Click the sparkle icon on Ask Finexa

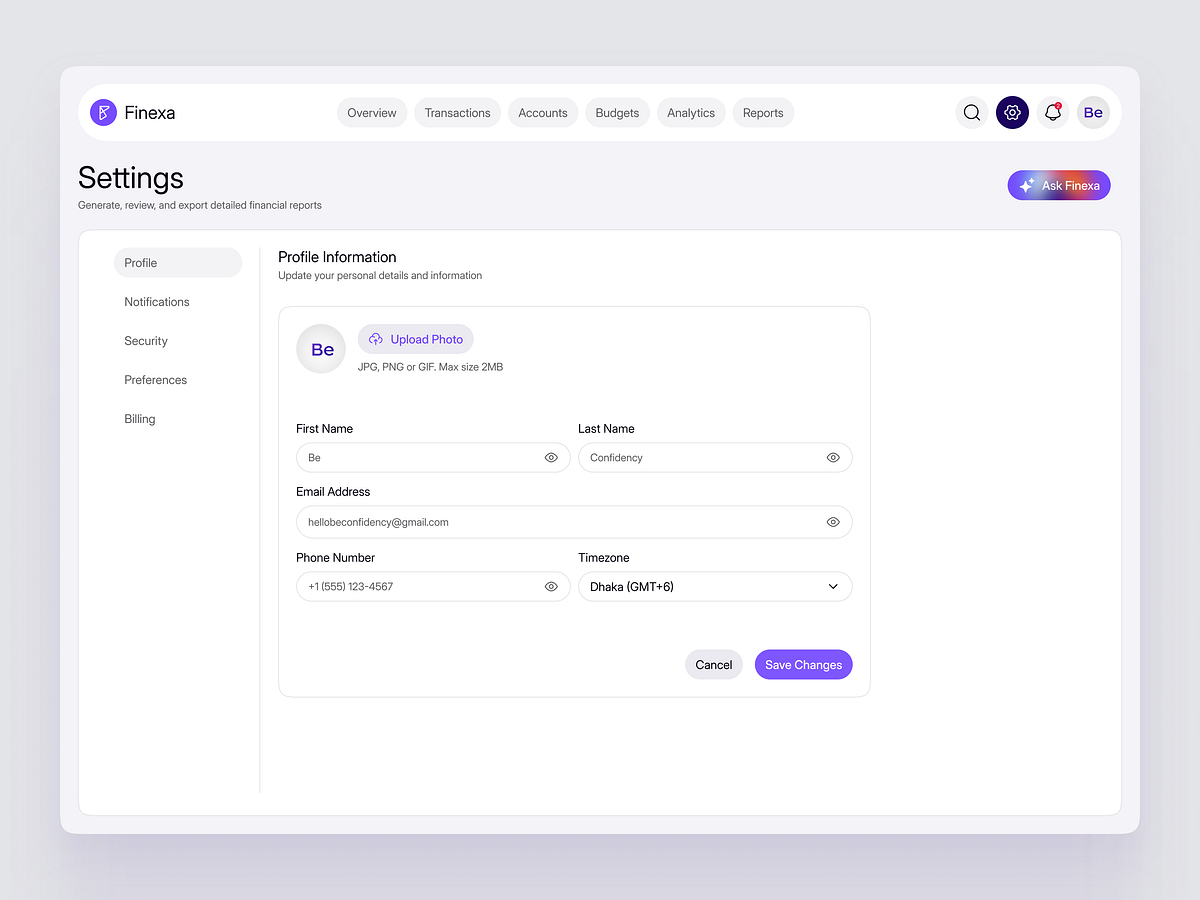1025,185
